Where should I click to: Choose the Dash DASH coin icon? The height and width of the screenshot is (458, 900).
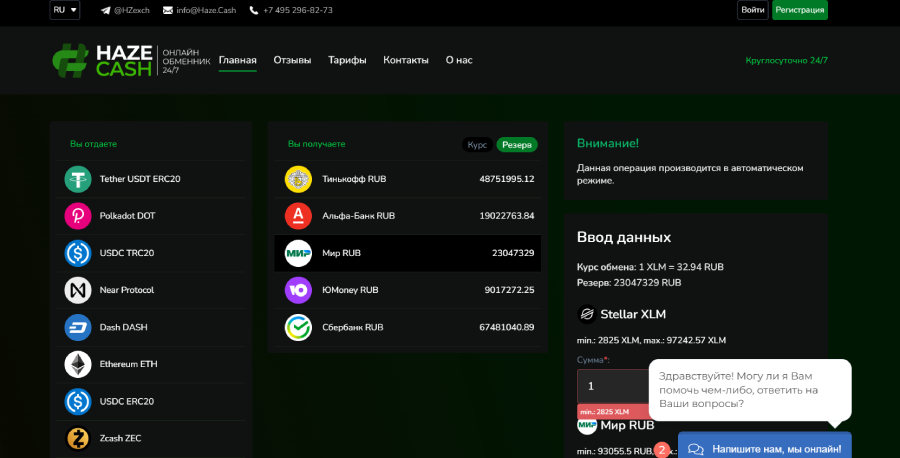click(x=78, y=327)
